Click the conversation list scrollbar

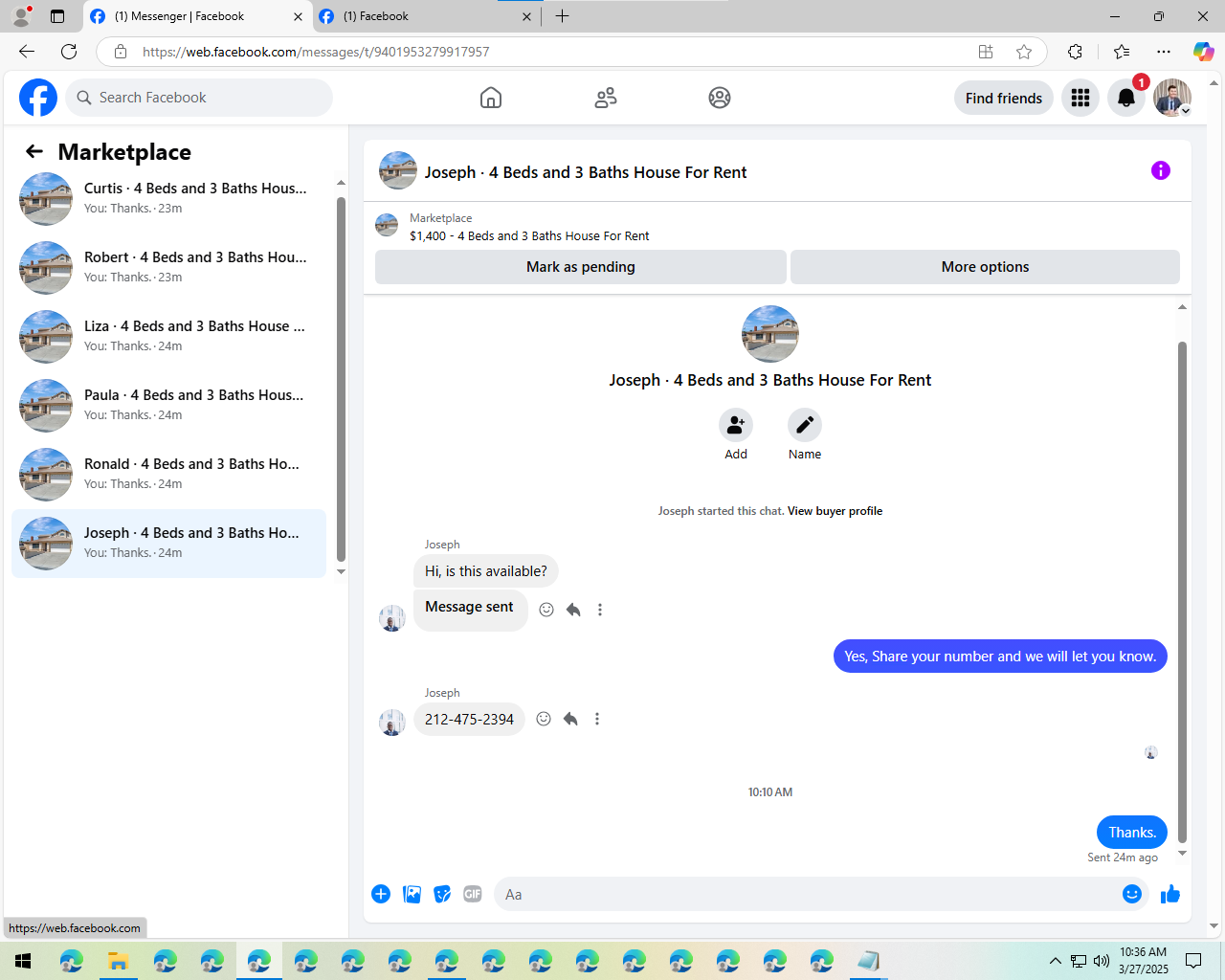point(341,378)
